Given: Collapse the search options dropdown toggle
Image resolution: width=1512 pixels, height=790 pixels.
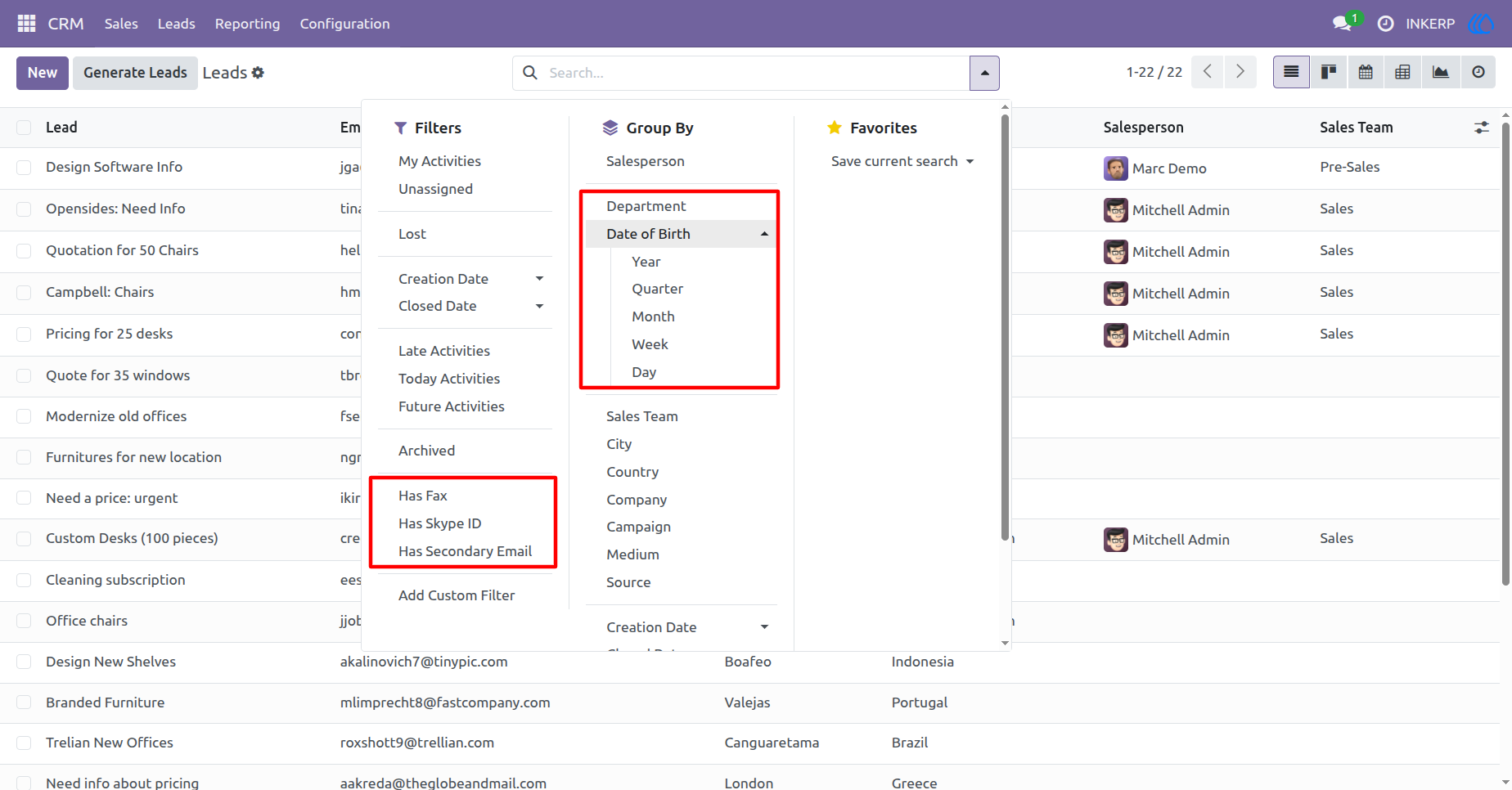Looking at the screenshot, I should point(984,73).
